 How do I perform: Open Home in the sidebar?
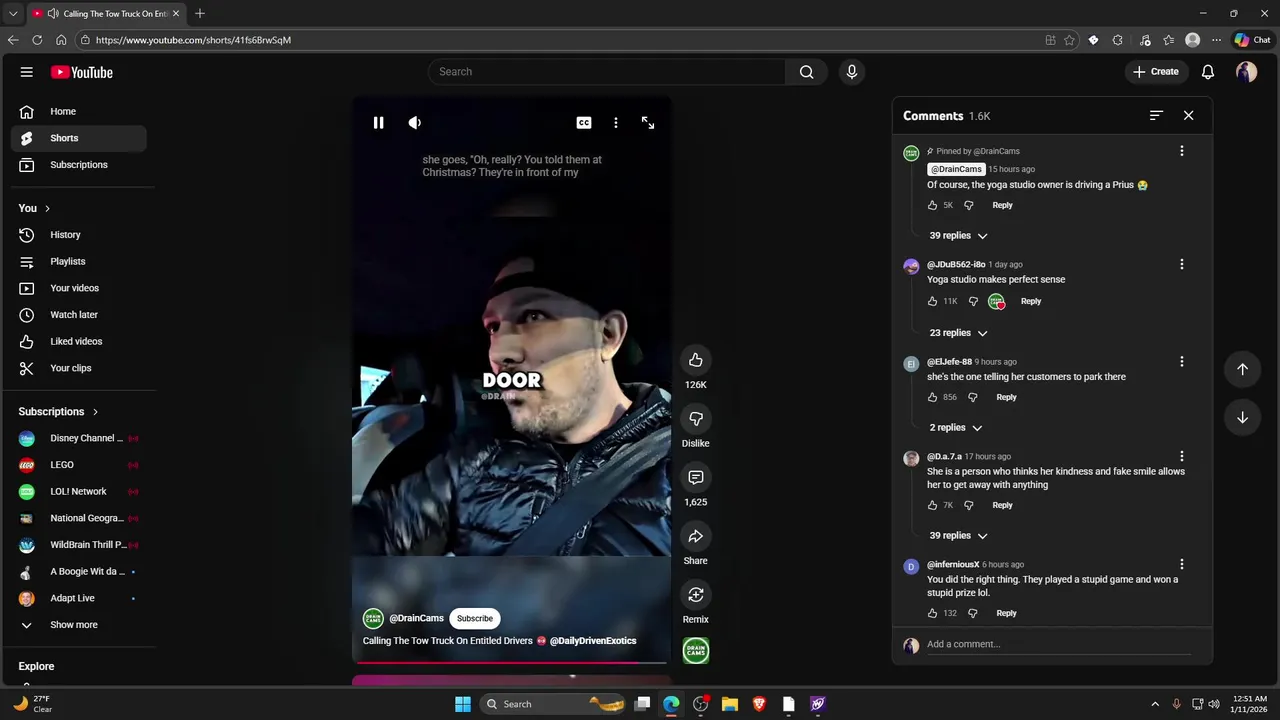tap(79, 111)
